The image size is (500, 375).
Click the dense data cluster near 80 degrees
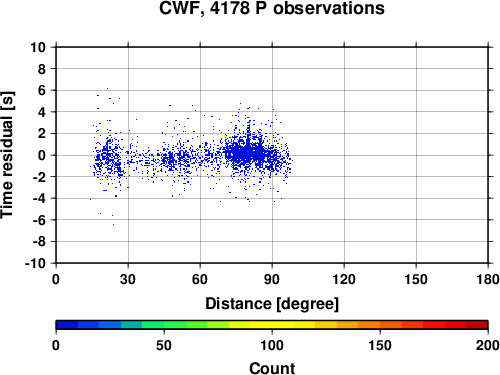(x=248, y=154)
